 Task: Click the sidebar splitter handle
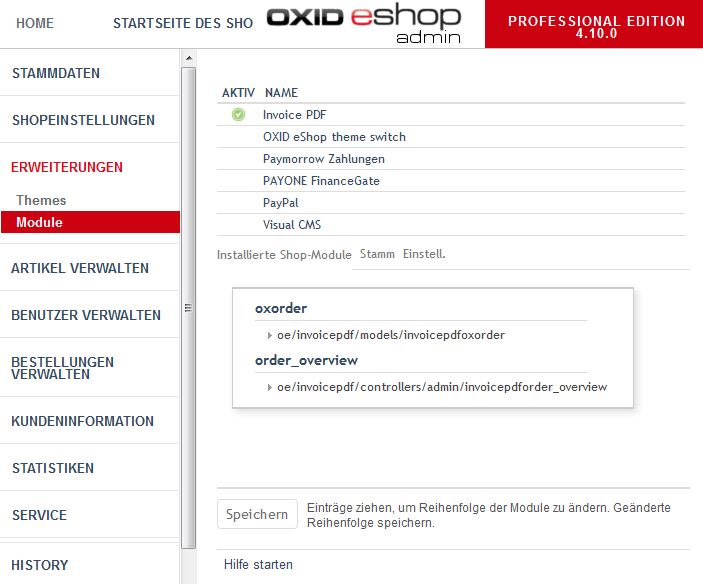click(x=187, y=307)
